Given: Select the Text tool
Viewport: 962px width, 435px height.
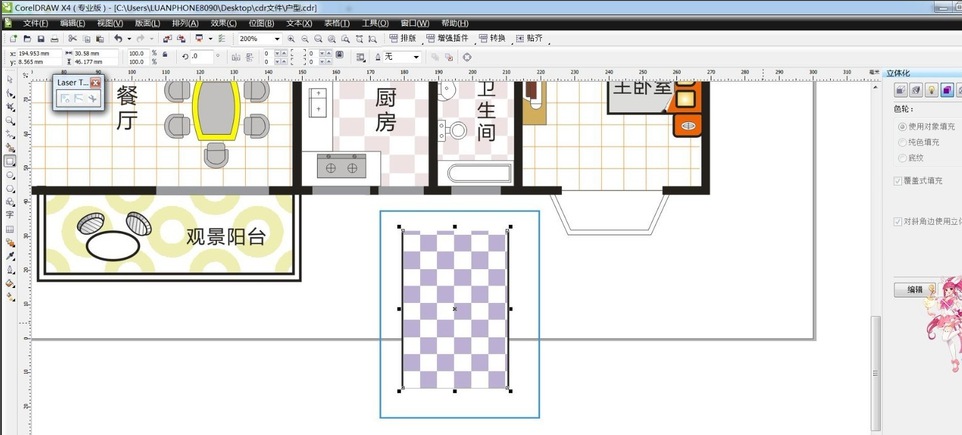Looking at the screenshot, I should (10, 215).
